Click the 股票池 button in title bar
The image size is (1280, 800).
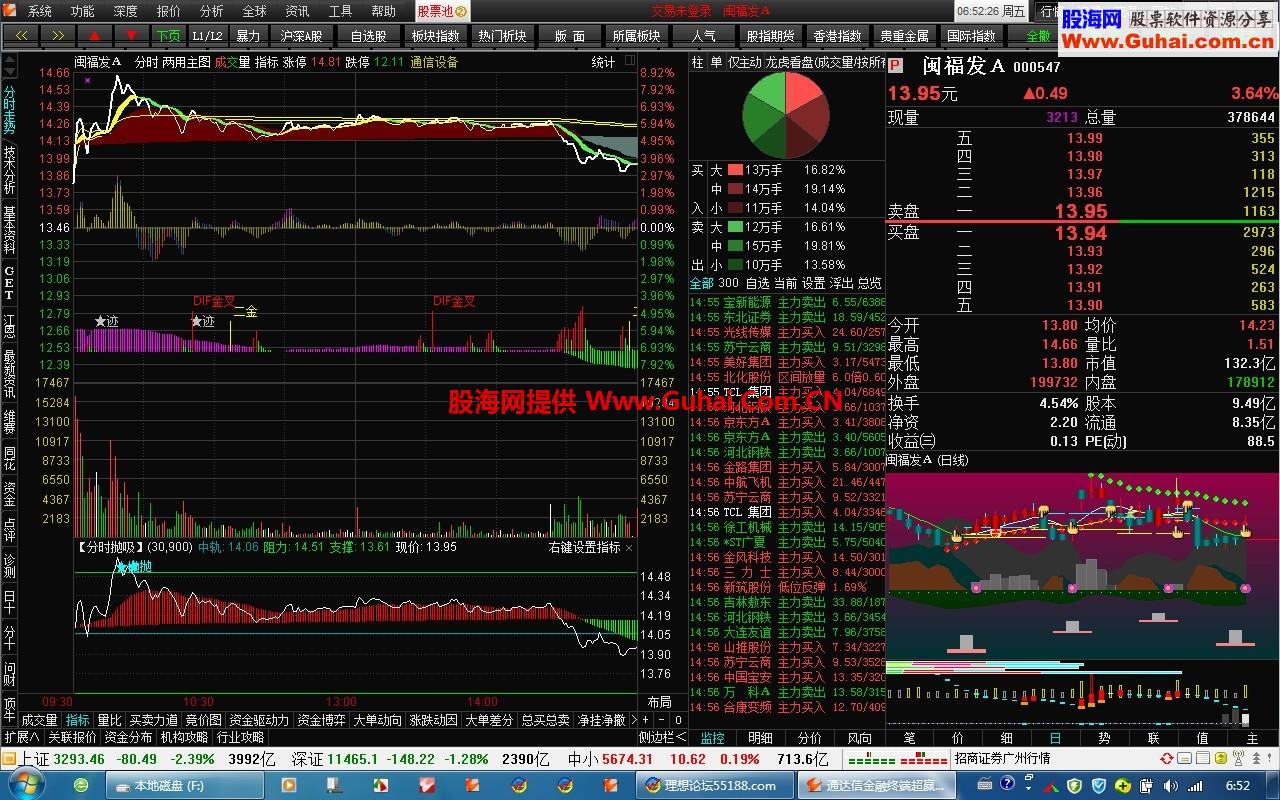tap(442, 11)
